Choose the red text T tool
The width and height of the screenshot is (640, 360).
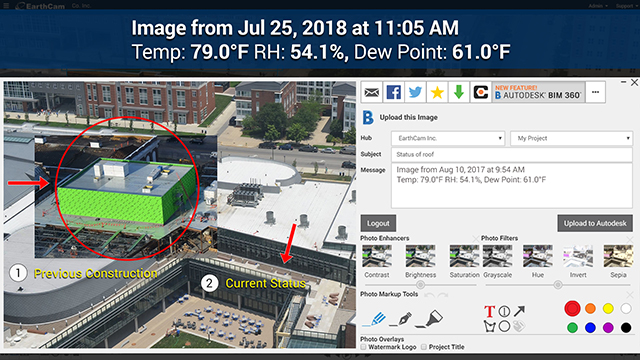[489, 311]
